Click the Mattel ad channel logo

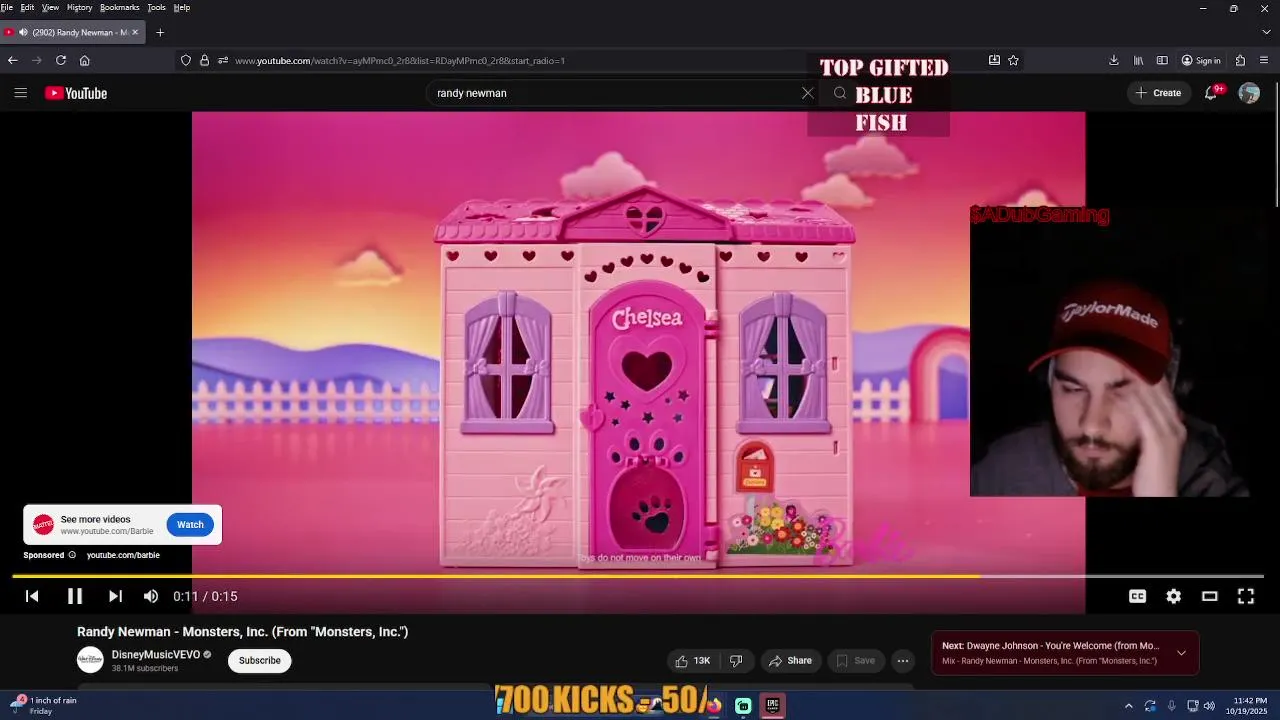[x=43, y=525]
